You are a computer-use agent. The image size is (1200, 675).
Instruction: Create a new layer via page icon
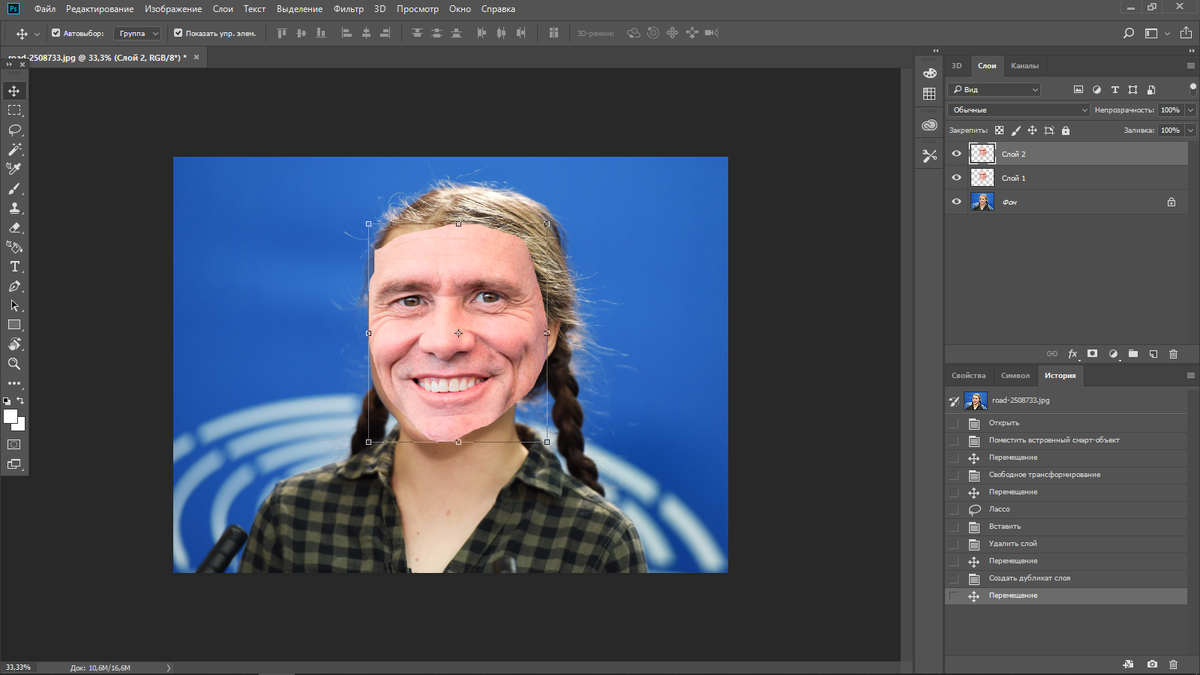[1153, 354]
